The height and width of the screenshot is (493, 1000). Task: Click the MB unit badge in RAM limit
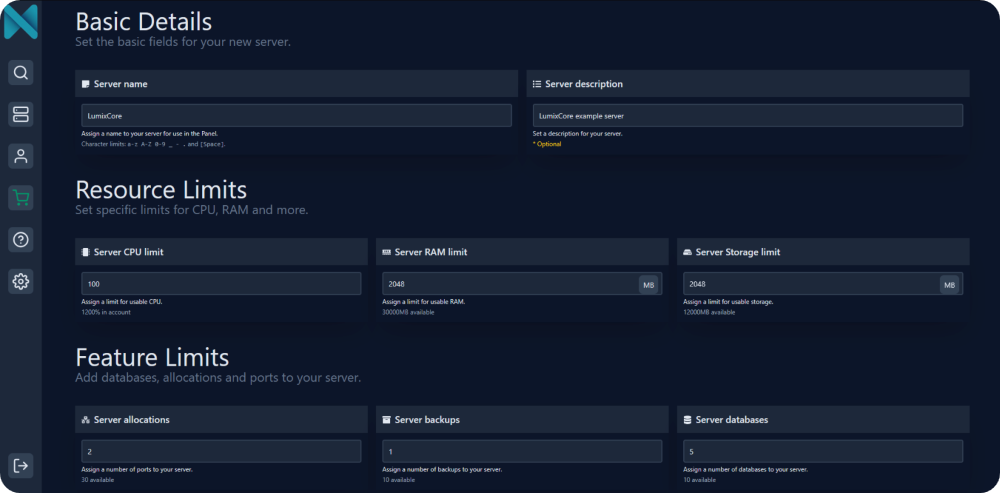649,285
